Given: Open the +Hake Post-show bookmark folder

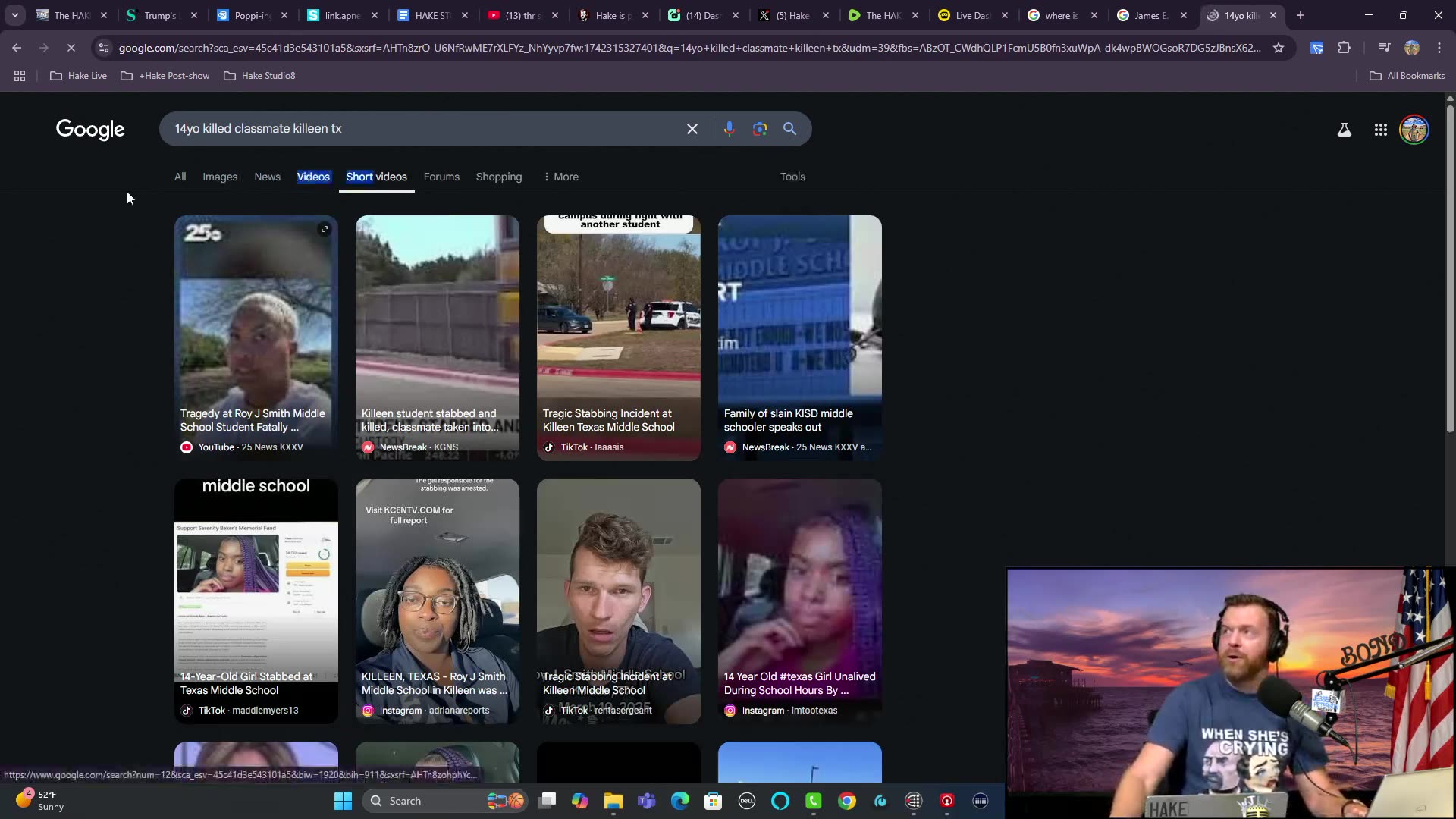Looking at the screenshot, I should click(x=165, y=76).
